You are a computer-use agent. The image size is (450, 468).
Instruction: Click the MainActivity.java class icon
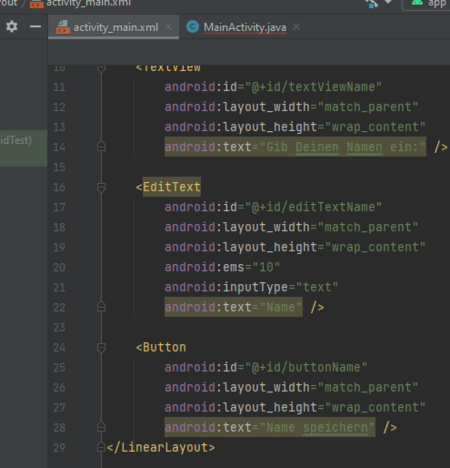(x=192, y=27)
